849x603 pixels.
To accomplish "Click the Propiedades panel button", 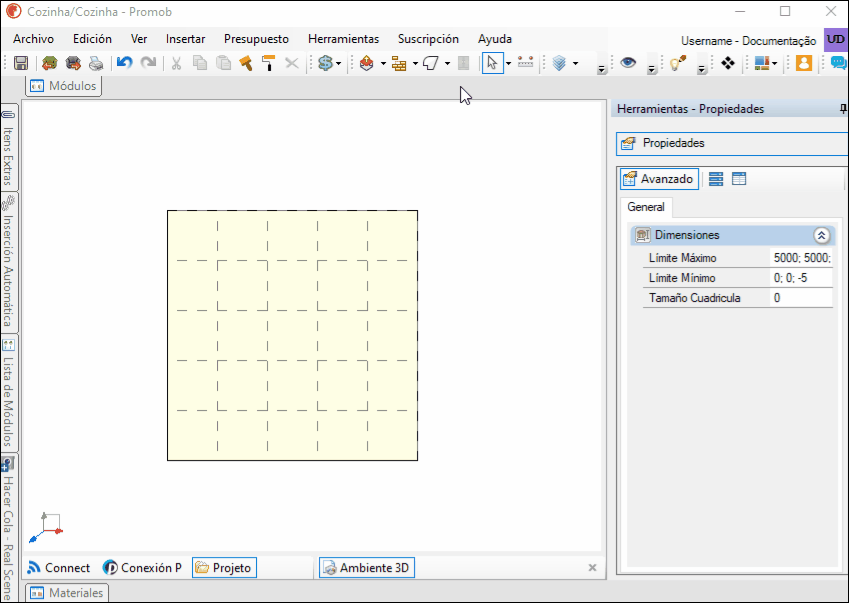I will [732, 143].
